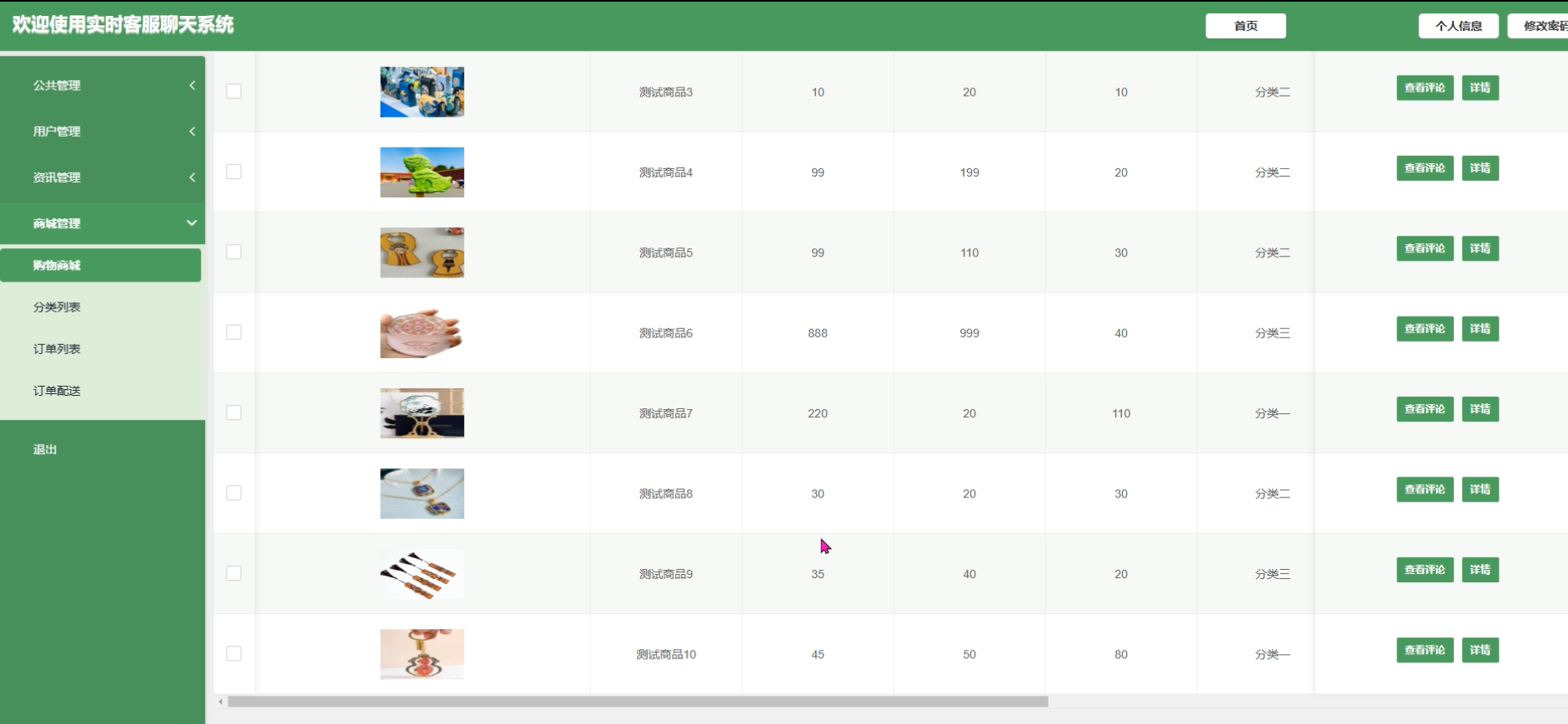Tick the checkbox for 测试商品3

[x=233, y=92]
